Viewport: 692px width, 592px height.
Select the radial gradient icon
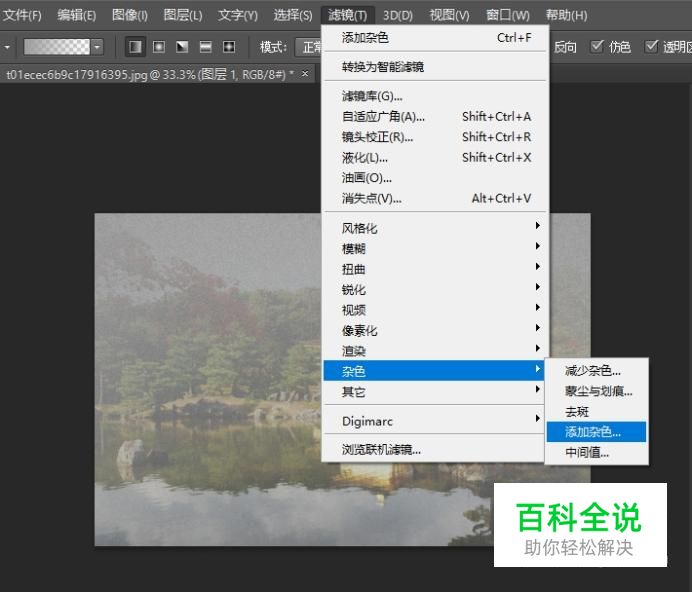(x=159, y=47)
